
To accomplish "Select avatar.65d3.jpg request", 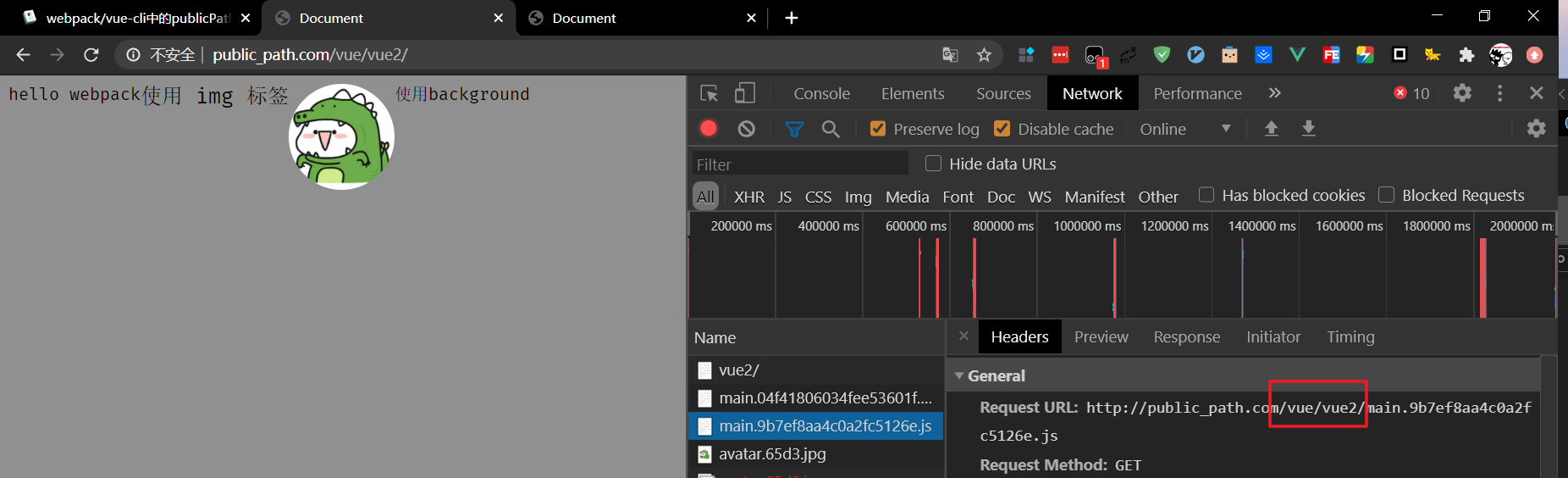I will click(x=772, y=454).
